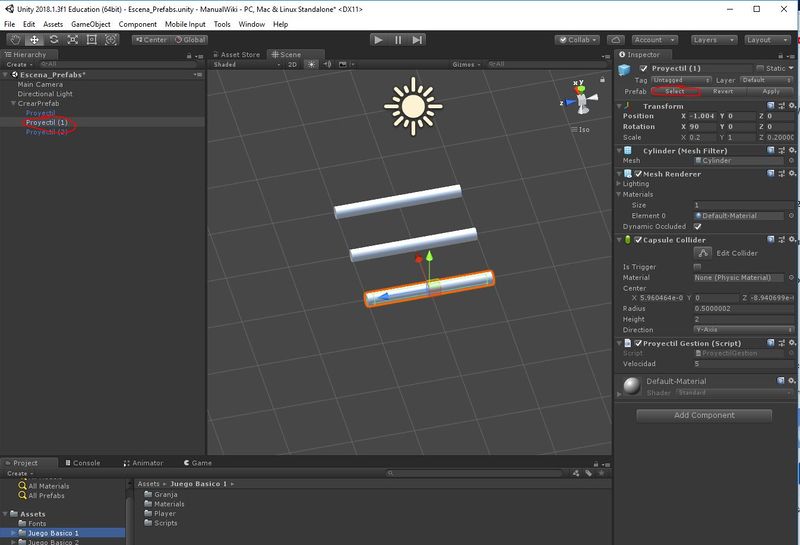Disable the Mesh Renderer component checkbox
800x545 pixels.
point(638,174)
